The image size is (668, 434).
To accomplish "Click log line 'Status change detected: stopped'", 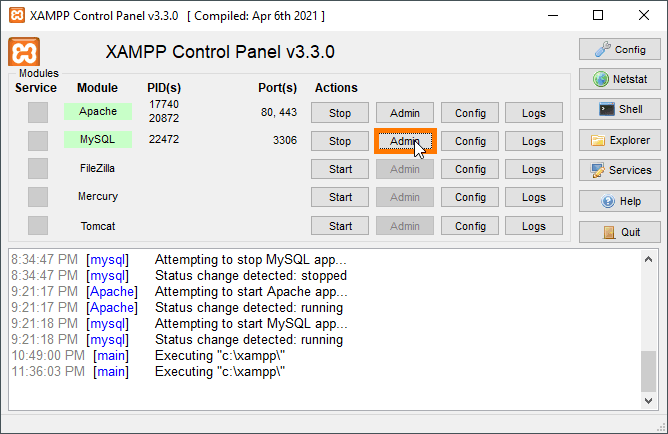I will 251,276.
